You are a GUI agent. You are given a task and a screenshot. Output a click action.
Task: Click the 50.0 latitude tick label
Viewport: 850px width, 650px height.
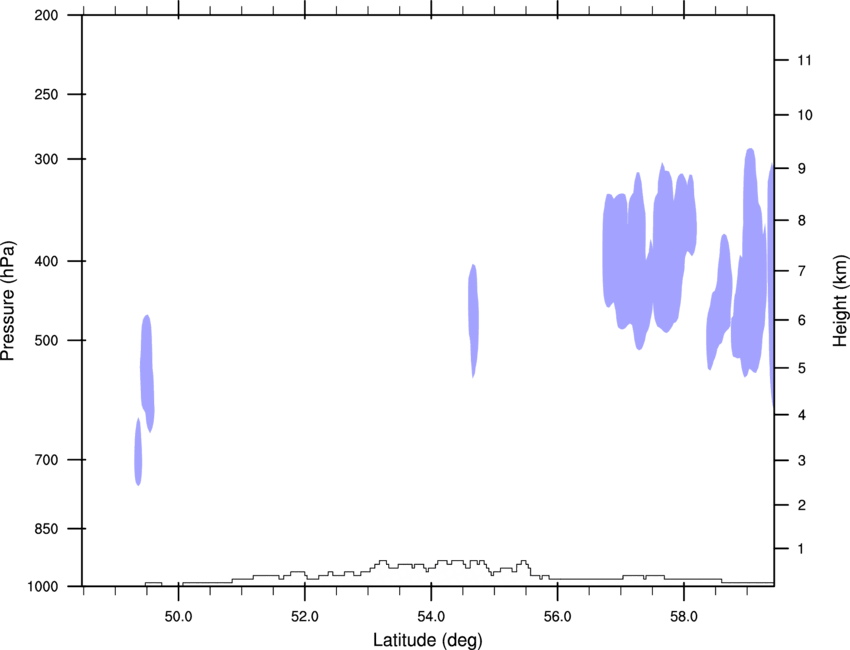coord(178,617)
